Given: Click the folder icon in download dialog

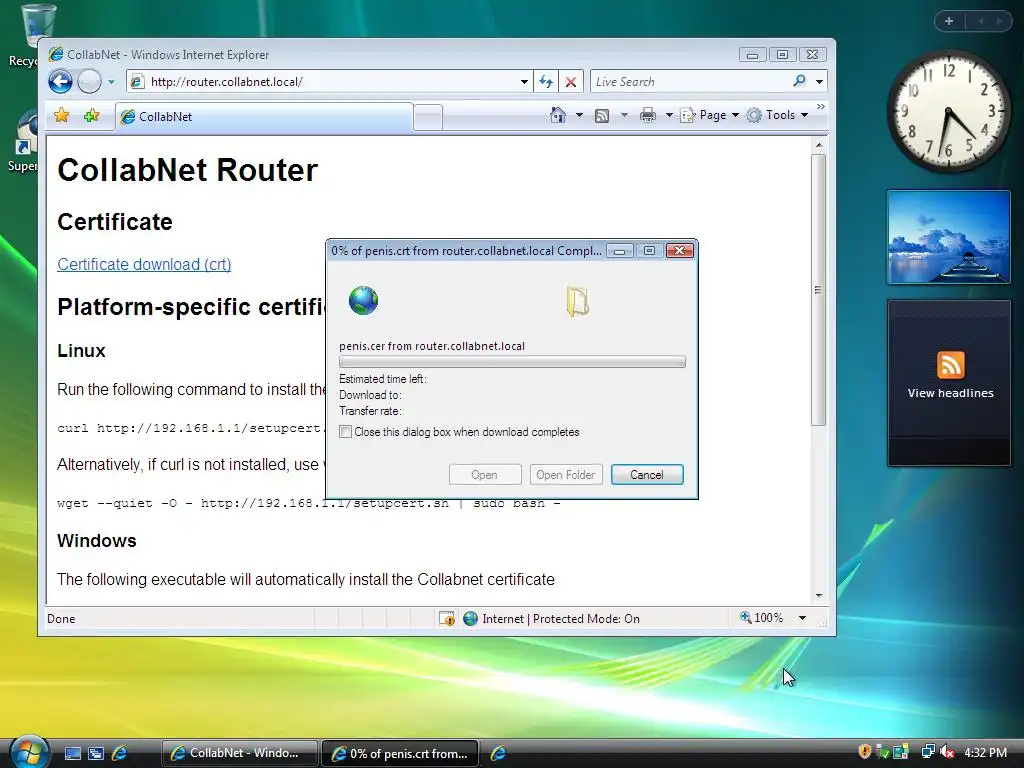Looking at the screenshot, I should tap(577, 301).
